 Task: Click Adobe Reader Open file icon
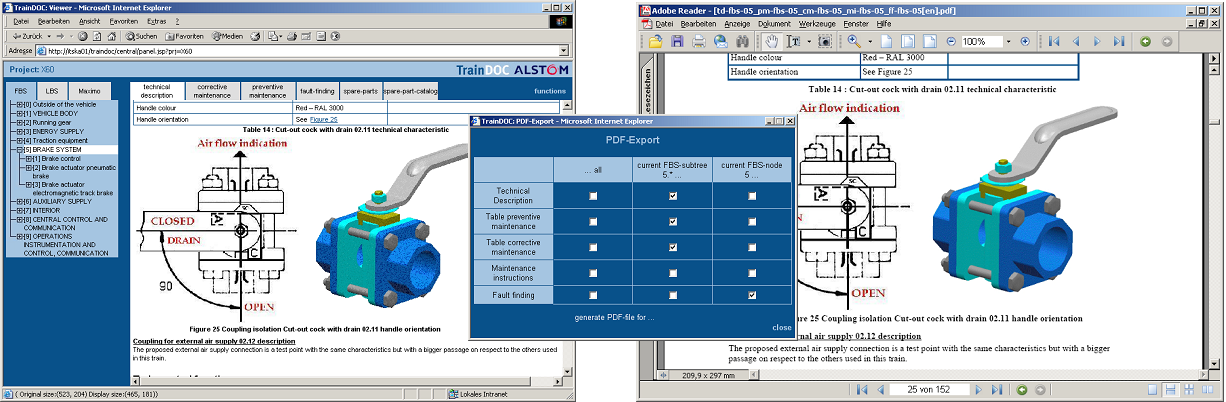tap(655, 41)
